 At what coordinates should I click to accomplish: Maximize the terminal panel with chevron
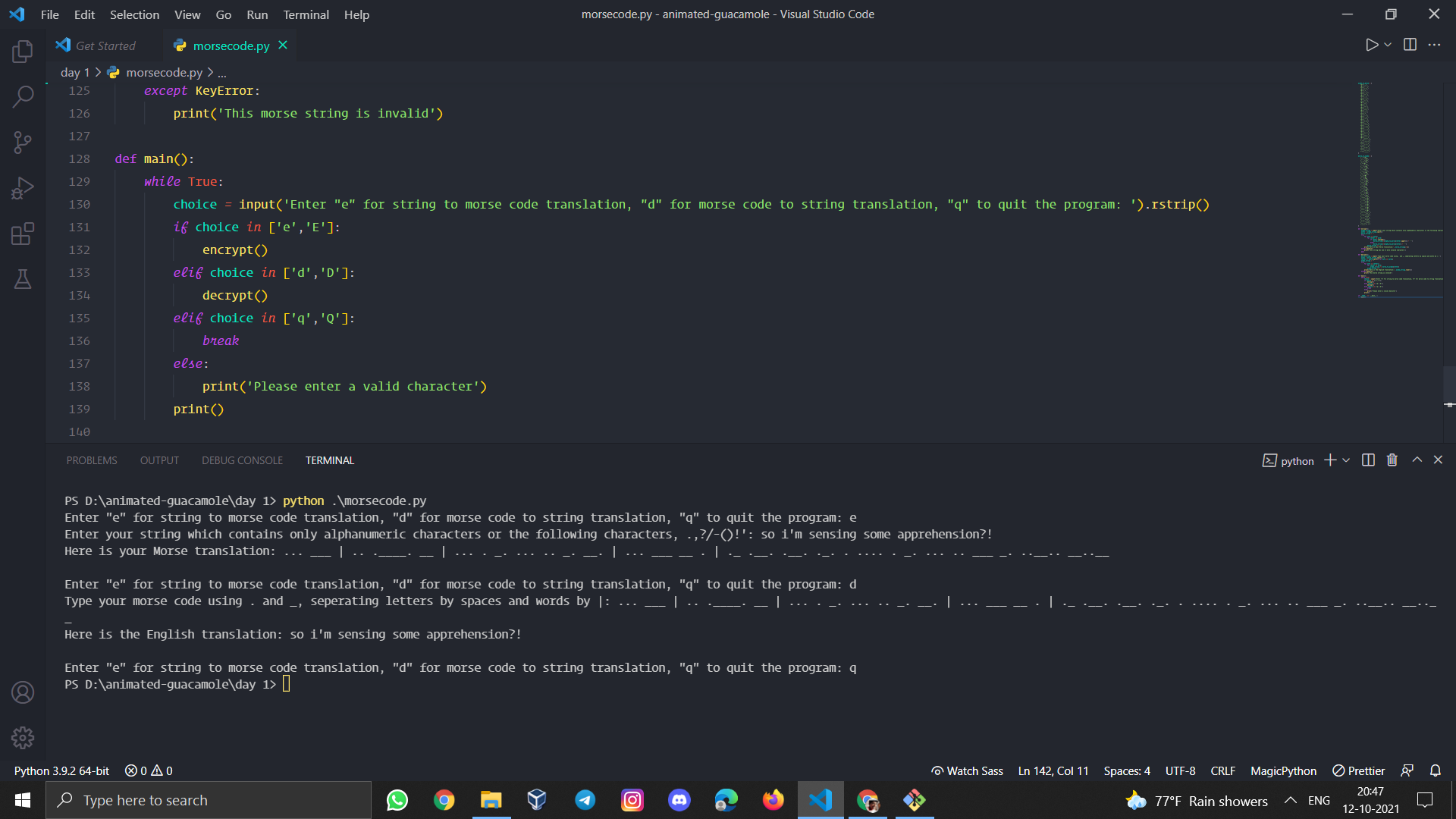coord(1416,460)
